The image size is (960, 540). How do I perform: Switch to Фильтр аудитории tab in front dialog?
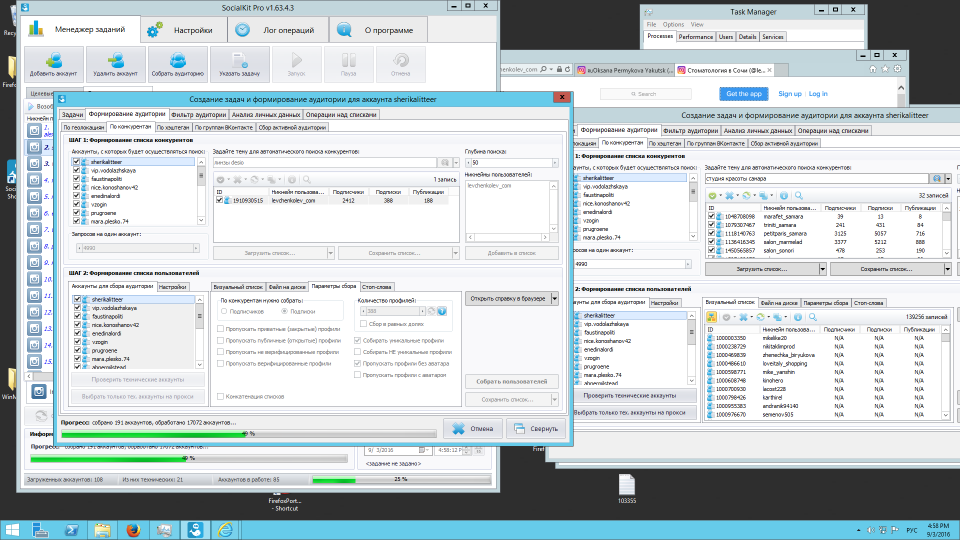click(x=198, y=114)
